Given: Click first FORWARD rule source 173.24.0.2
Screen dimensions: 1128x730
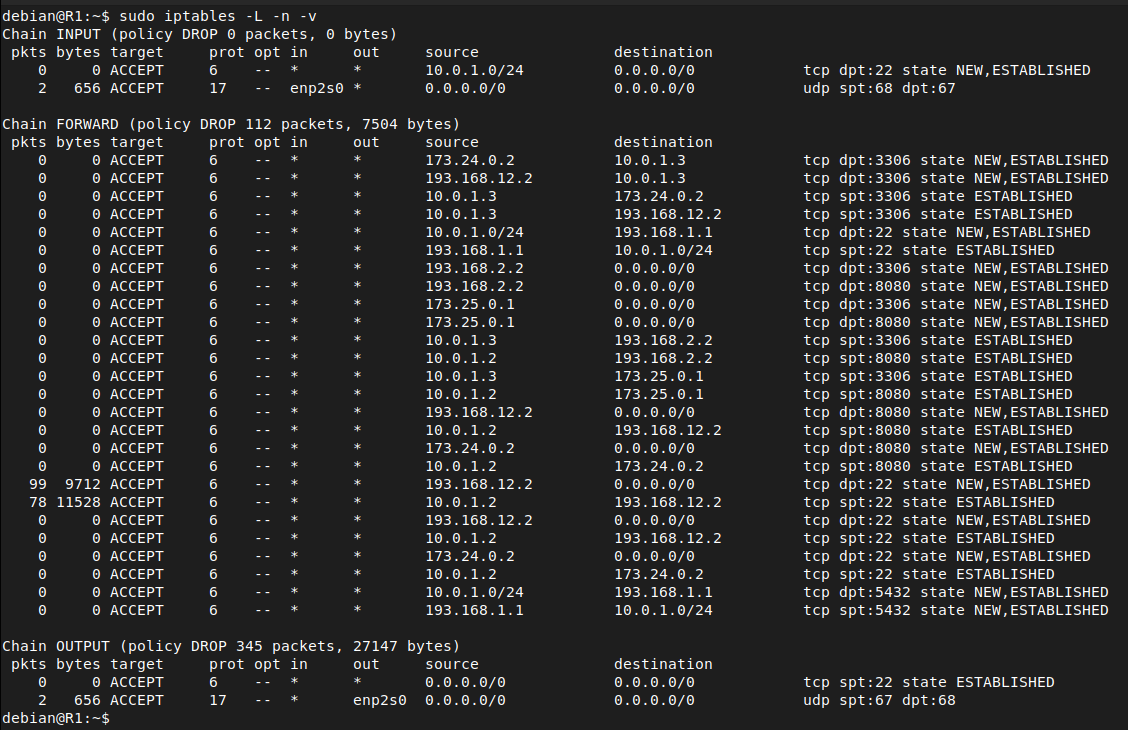Looking at the screenshot, I should click(470, 160).
